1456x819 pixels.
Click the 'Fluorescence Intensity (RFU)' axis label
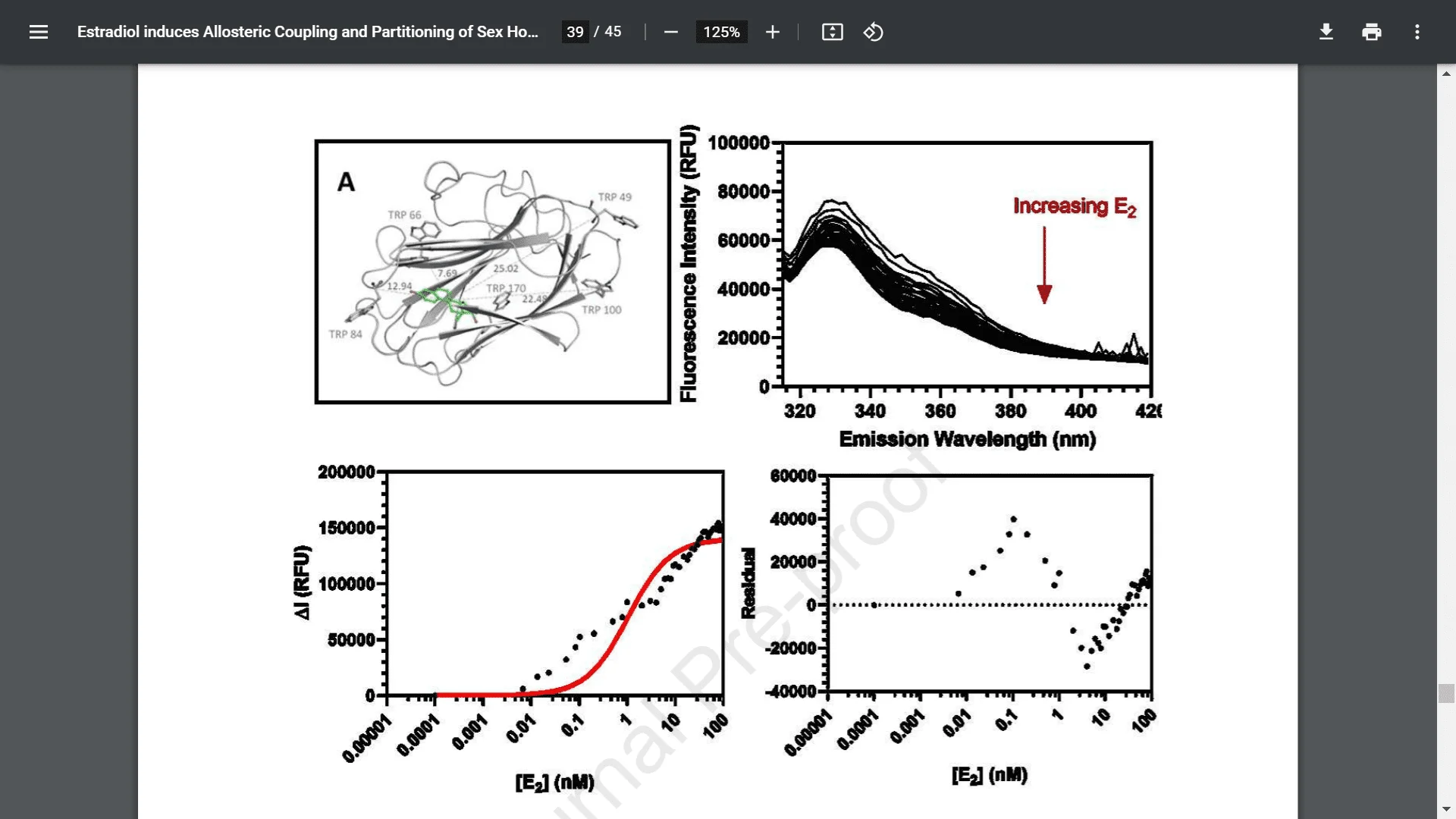688,263
